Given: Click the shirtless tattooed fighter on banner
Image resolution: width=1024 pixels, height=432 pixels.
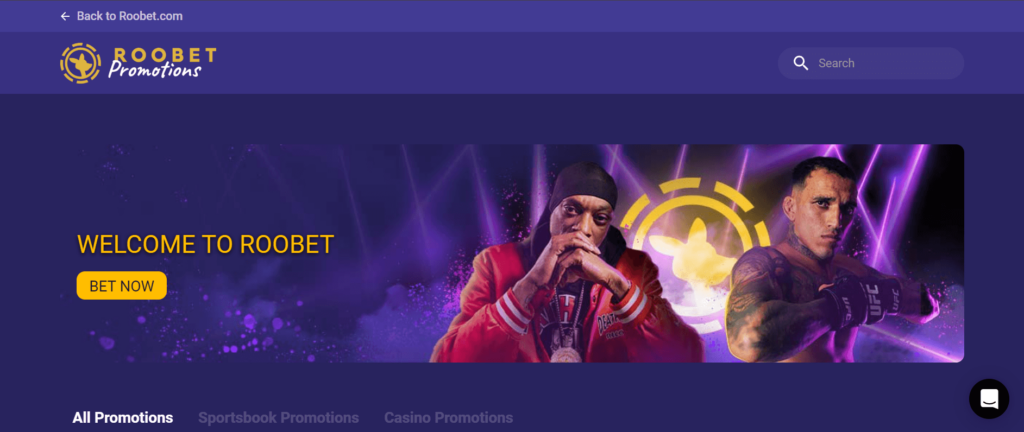Looking at the screenshot, I should [833, 261].
